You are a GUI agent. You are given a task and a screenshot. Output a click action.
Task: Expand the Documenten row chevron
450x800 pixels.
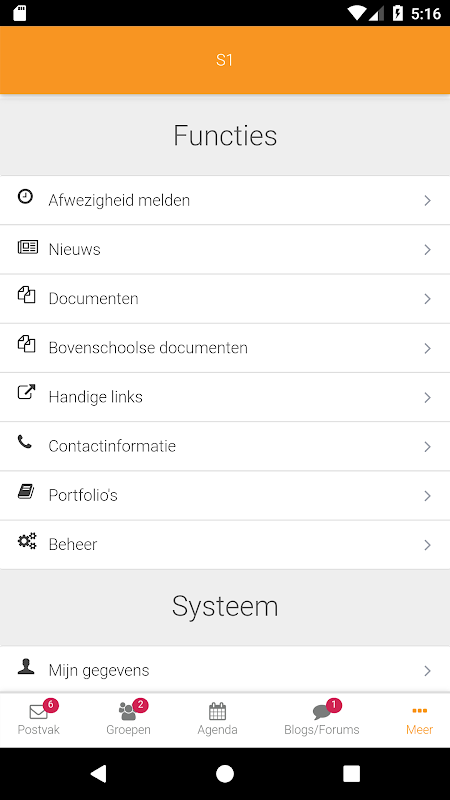(x=428, y=299)
